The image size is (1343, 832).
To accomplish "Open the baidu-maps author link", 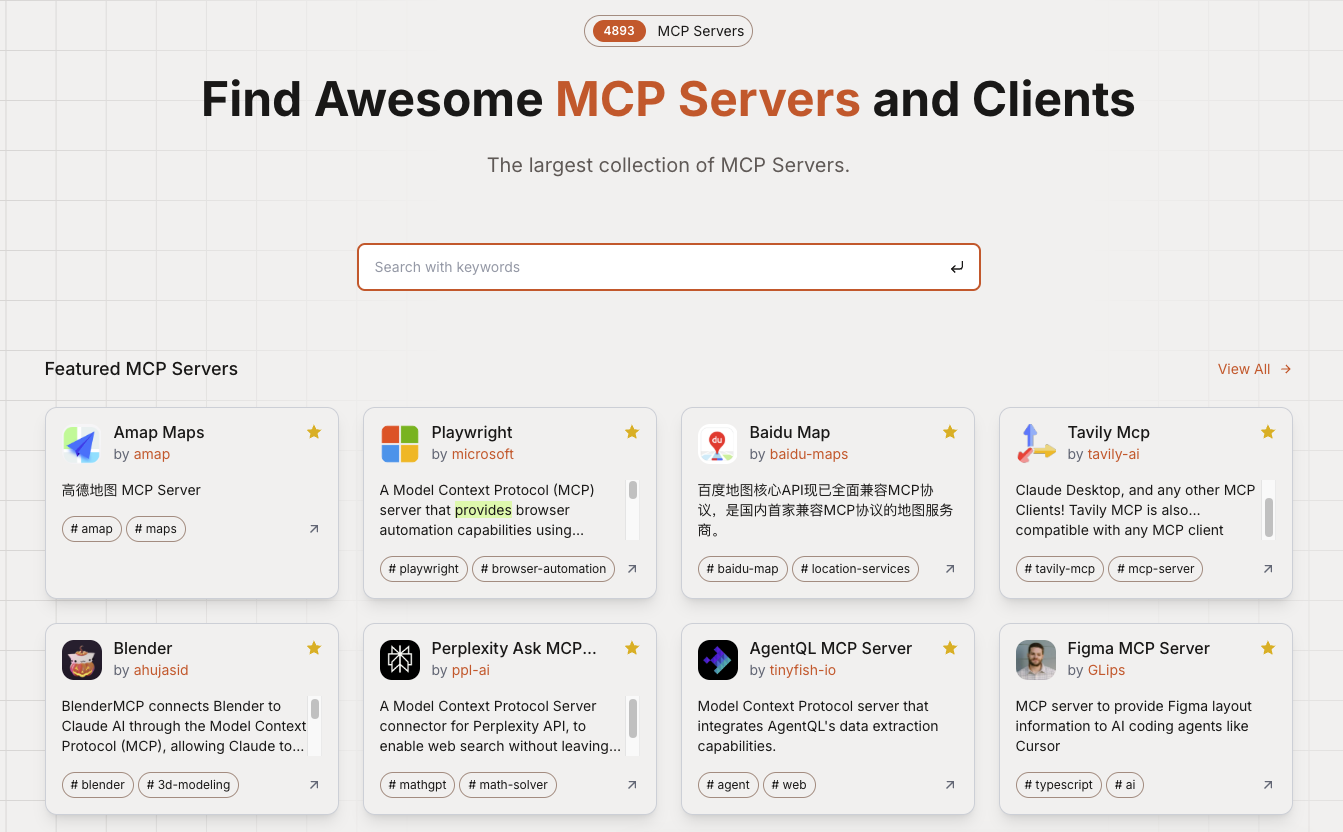I will (809, 454).
